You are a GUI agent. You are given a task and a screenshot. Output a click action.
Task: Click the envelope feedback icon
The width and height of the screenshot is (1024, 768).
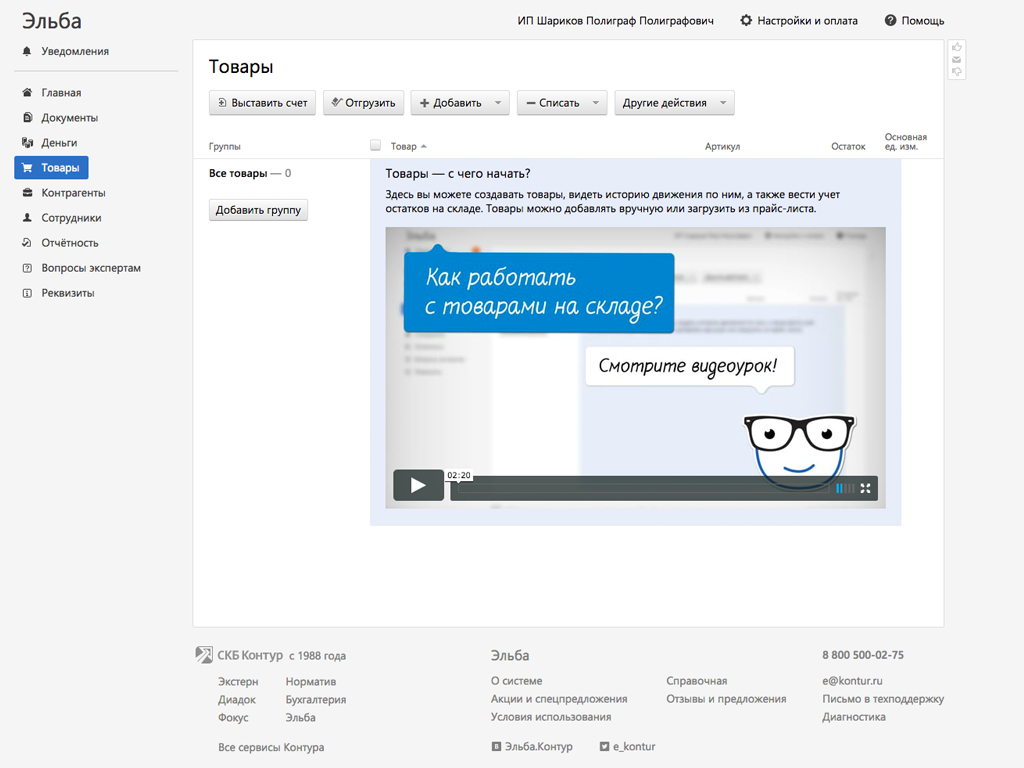point(957,59)
